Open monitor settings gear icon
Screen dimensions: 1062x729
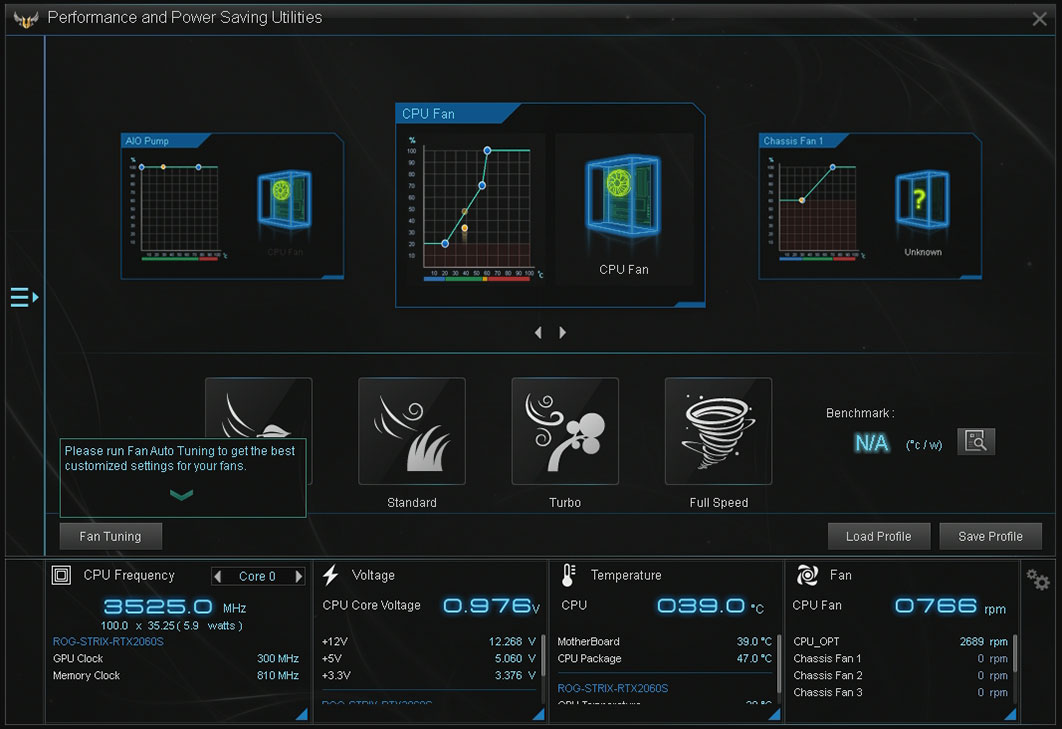tap(1038, 579)
